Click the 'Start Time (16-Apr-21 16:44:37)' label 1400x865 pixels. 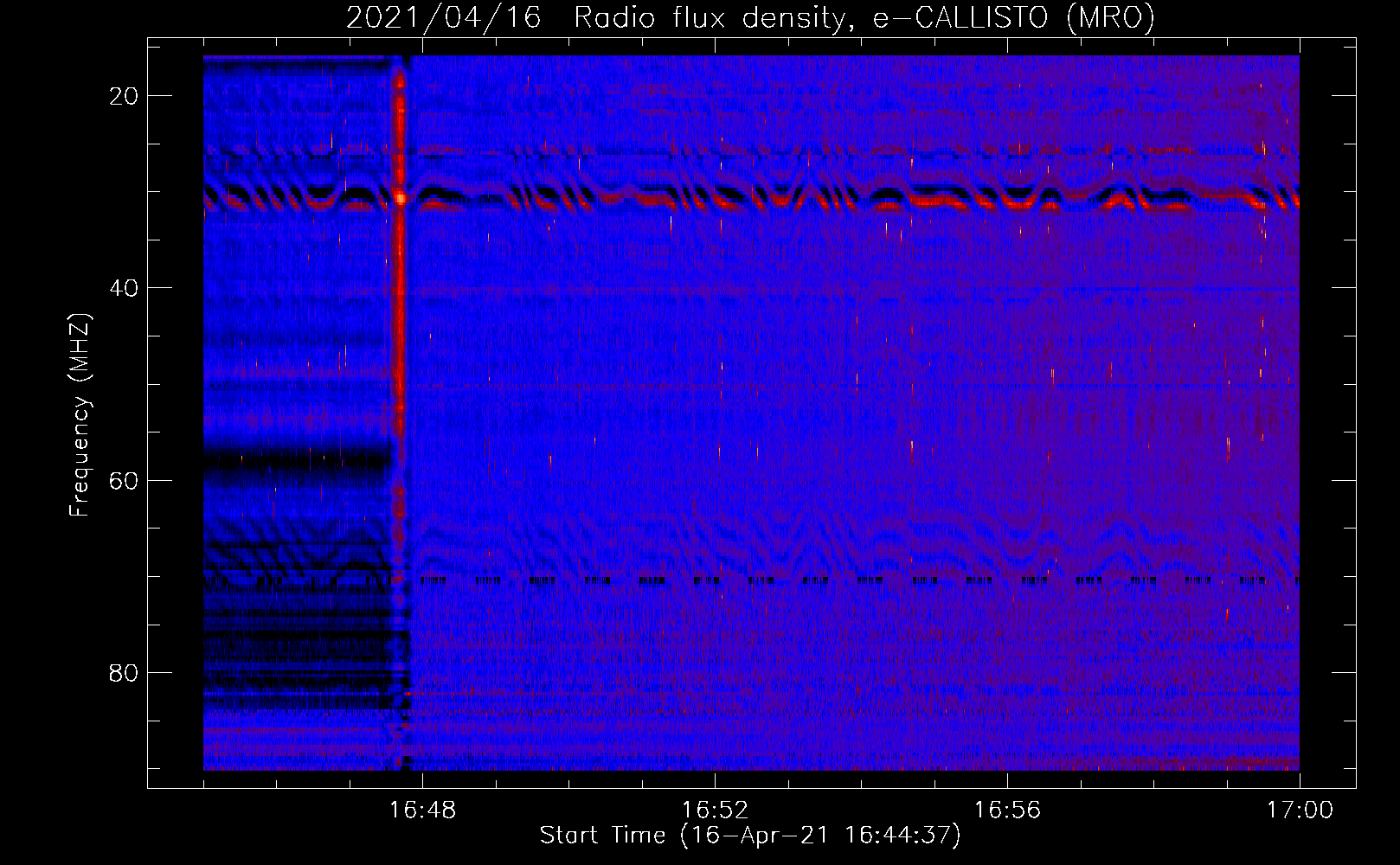750,836
